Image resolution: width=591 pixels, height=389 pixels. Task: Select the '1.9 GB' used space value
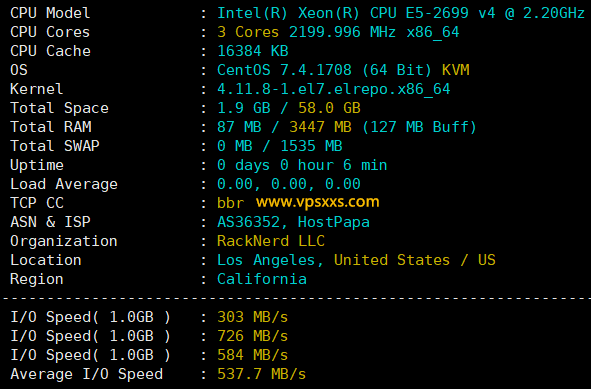244,108
